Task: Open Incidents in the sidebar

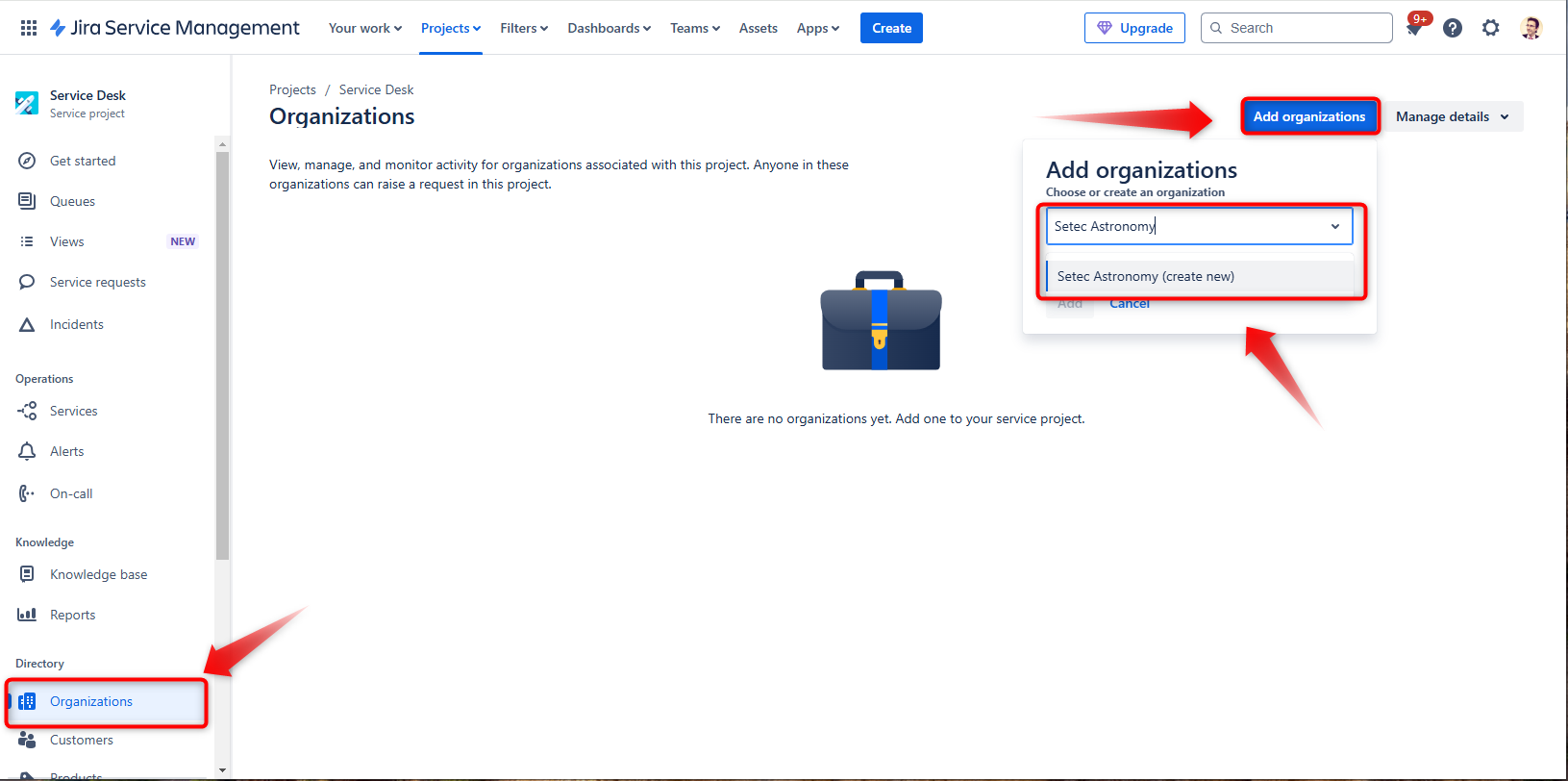Action: pyautogui.click(x=77, y=324)
